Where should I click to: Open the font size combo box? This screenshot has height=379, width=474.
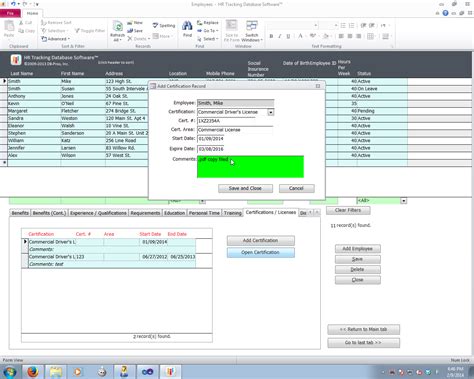[329, 25]
